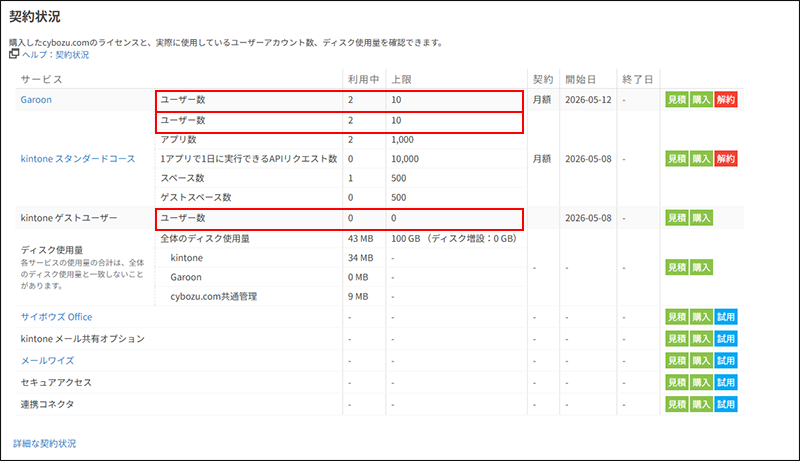Click 試用 for 連携コネクタ
Screen dimensions: 800x461
(x=726, y=404)
